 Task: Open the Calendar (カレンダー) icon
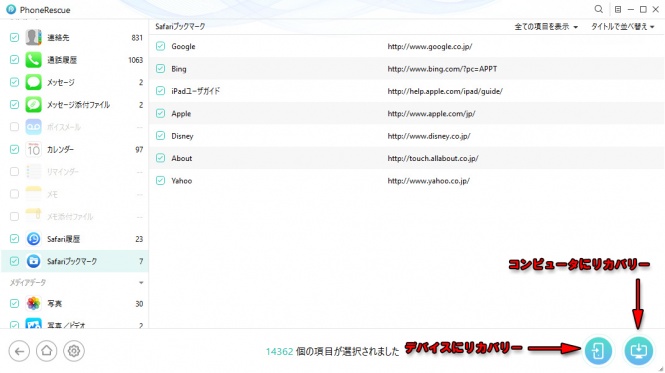(x=34, y=149)
